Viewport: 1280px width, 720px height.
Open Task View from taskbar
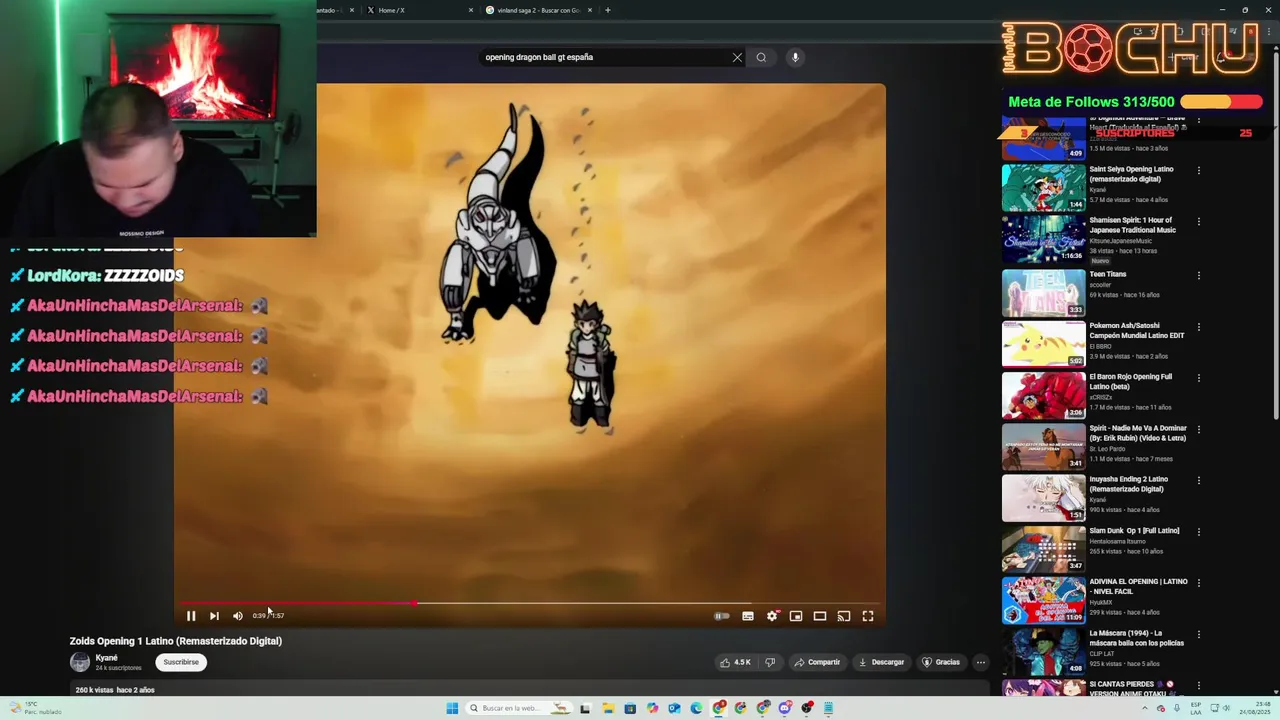[585, 708]
